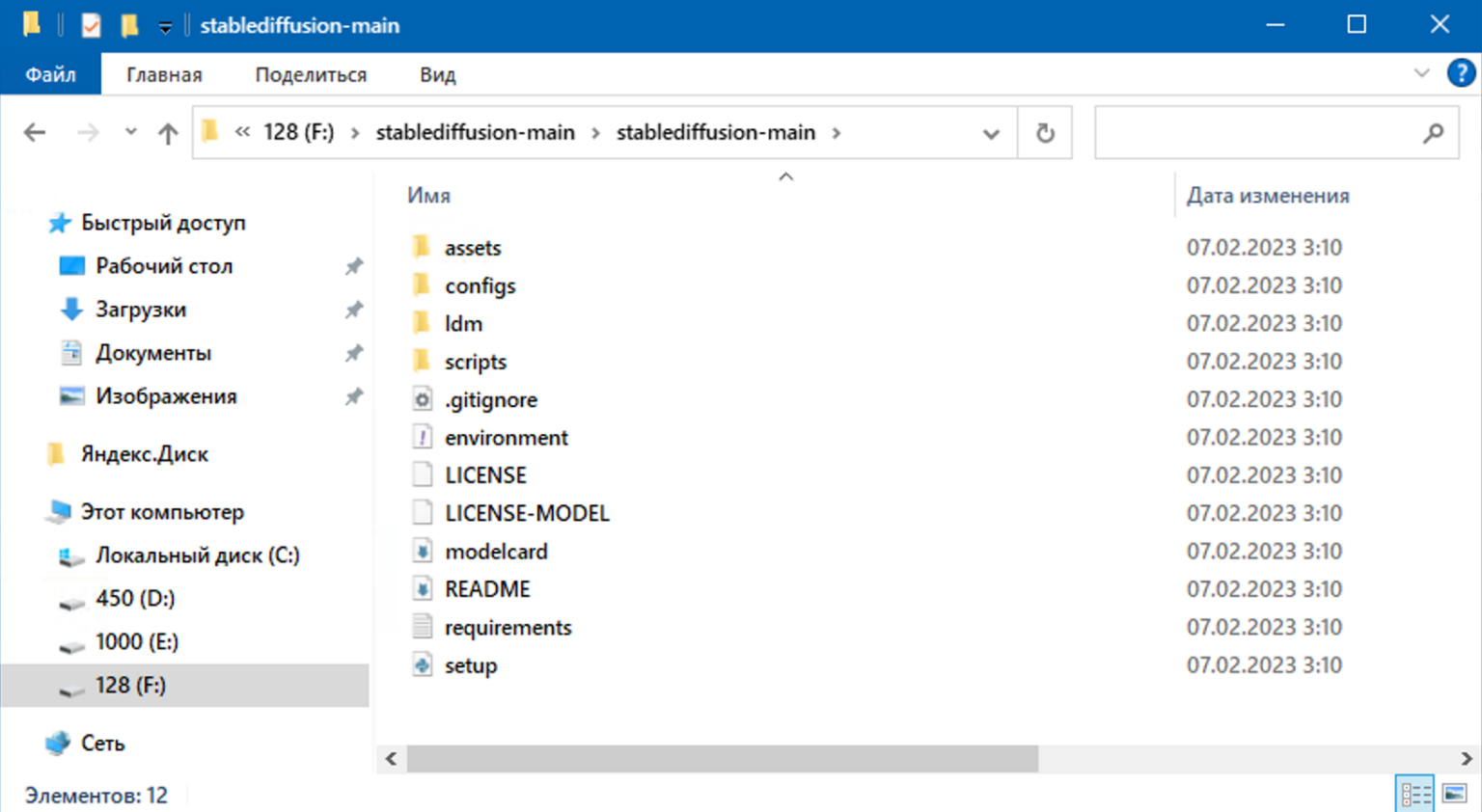Select Этот компьютер in sidebar

[162, 512]
